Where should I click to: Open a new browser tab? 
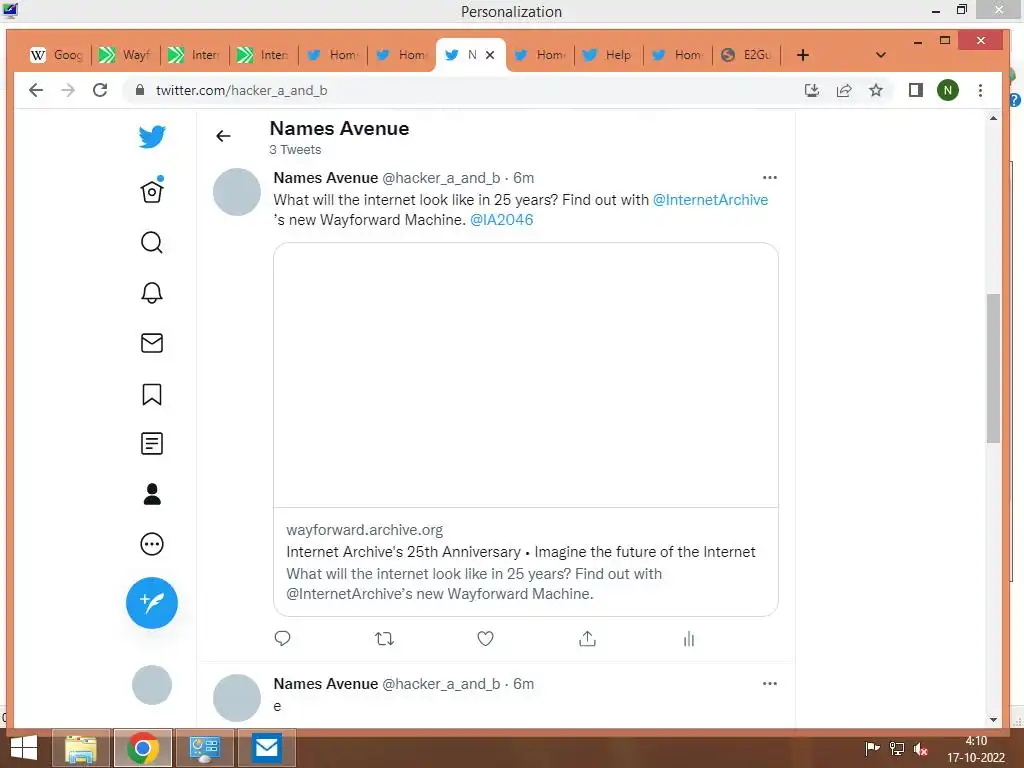click(803, 55)
